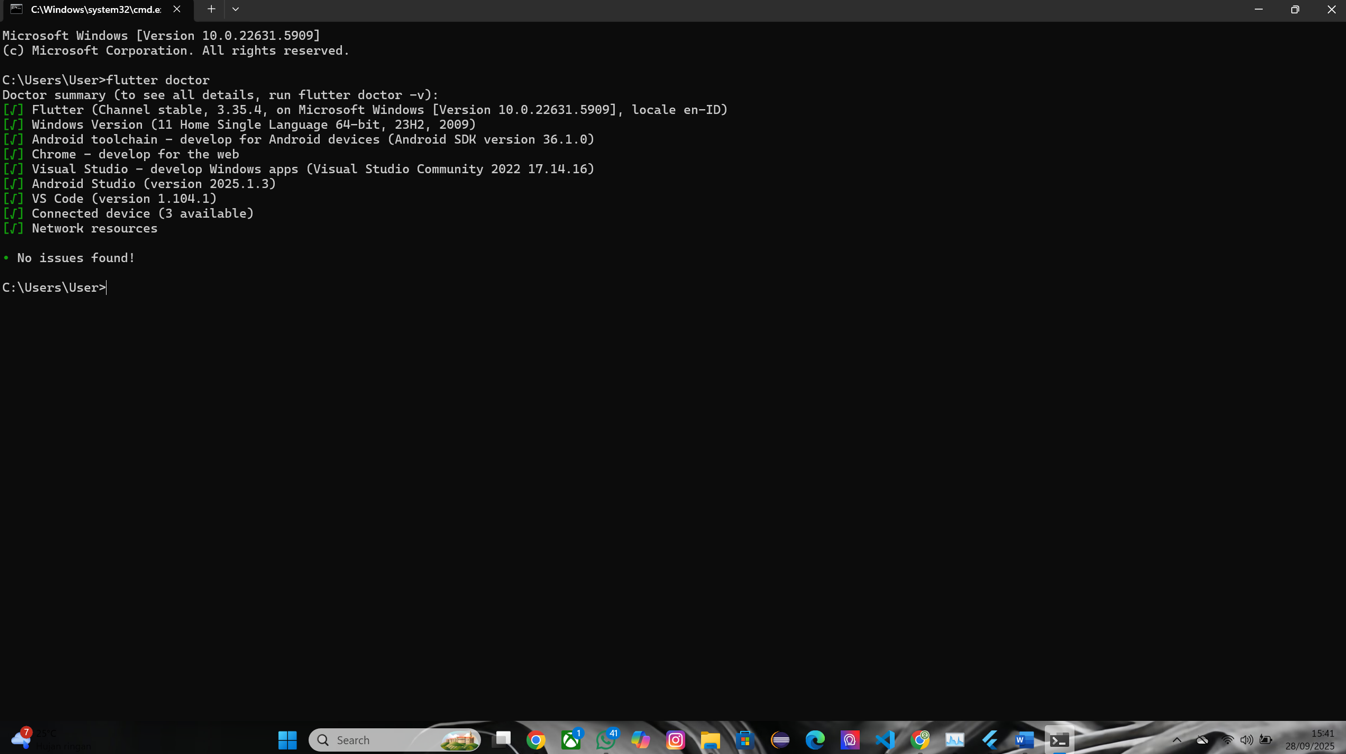Launch the Xbox app from the taskbar
The image size is (1346, 754).
point(570,740)
